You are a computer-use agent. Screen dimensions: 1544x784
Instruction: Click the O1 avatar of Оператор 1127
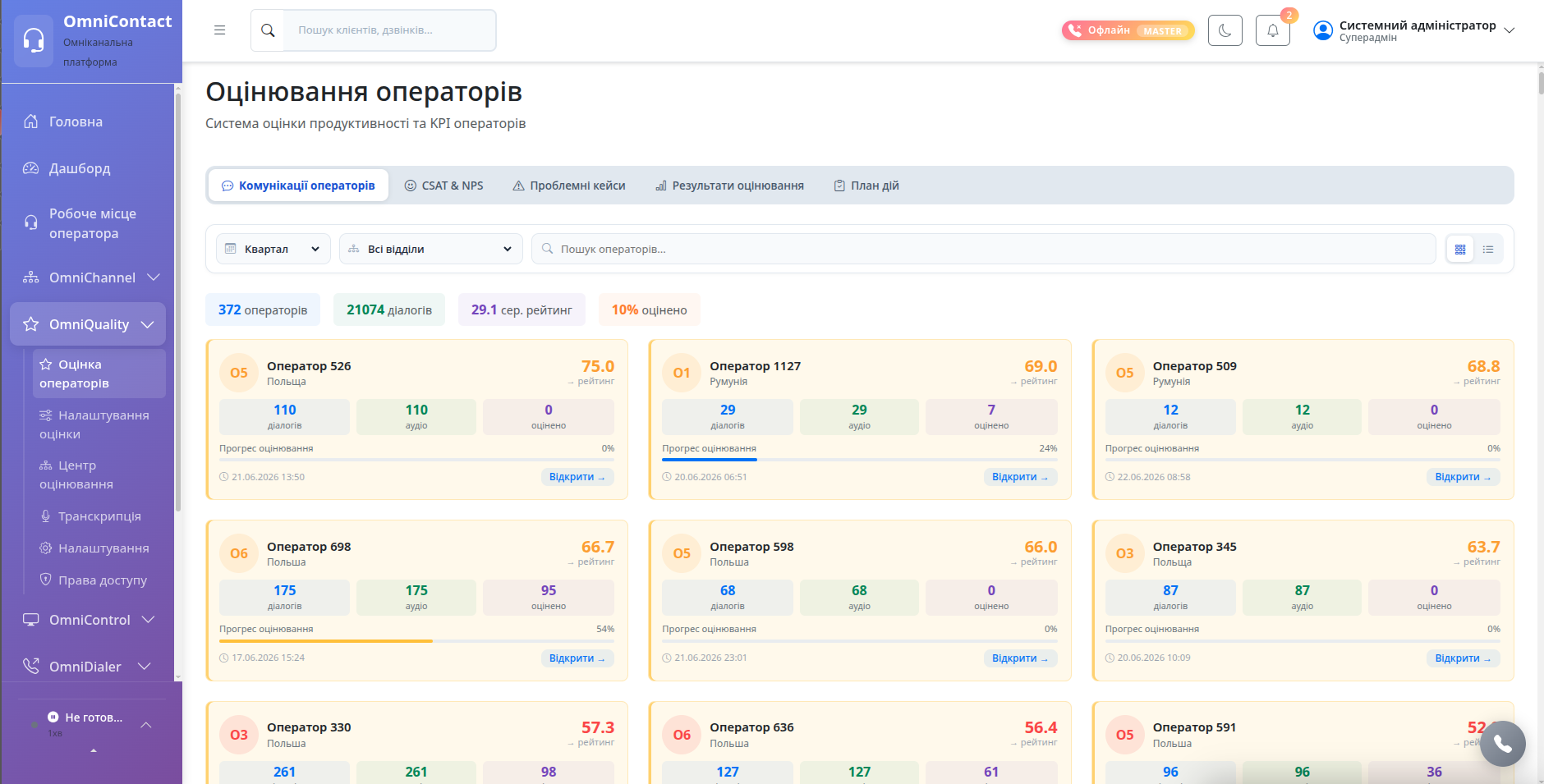pyautogui.click(x=682, y=373)
